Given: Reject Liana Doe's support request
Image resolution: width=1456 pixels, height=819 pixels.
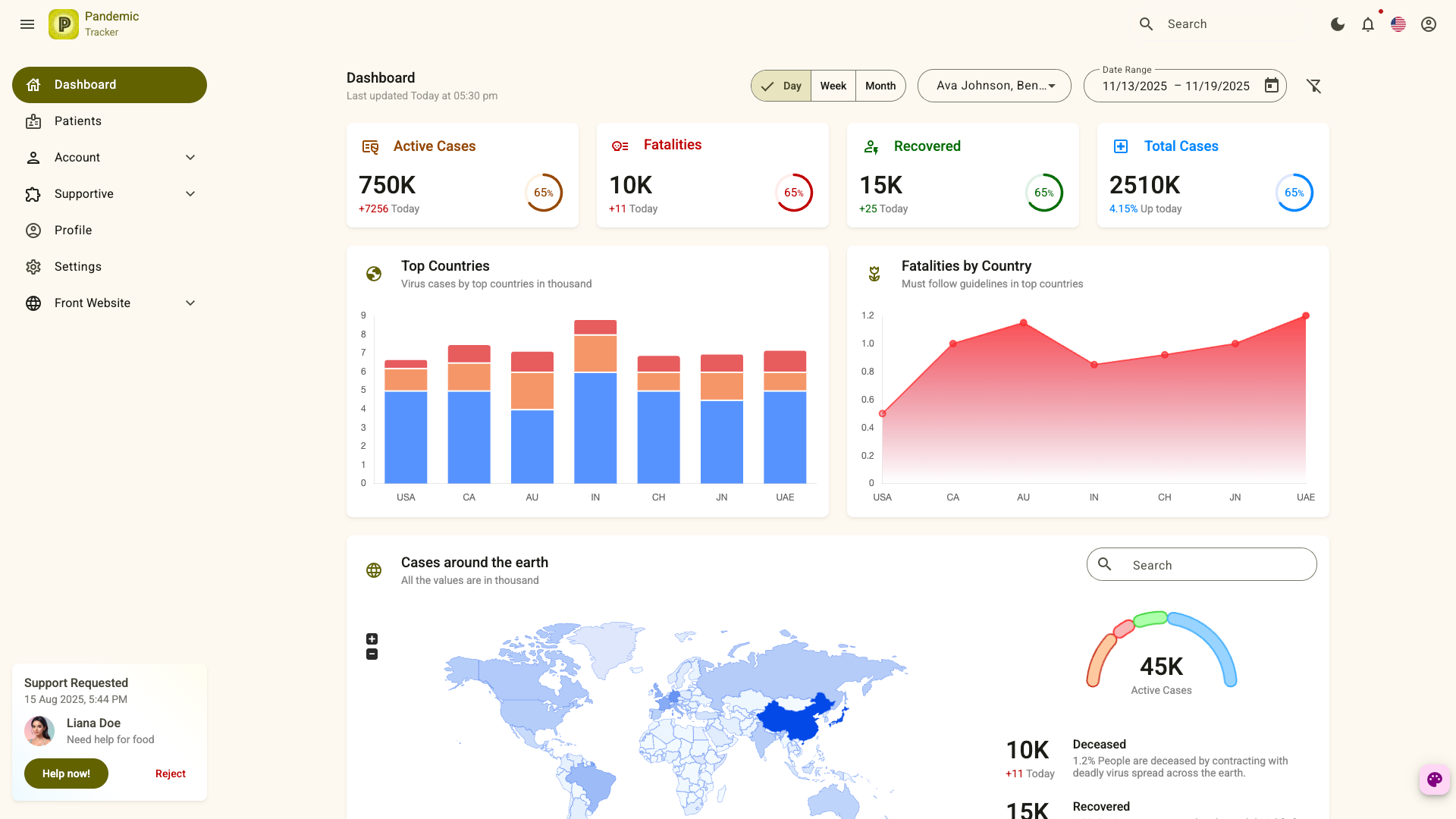Looking at the screenshot, I should 170,773.
